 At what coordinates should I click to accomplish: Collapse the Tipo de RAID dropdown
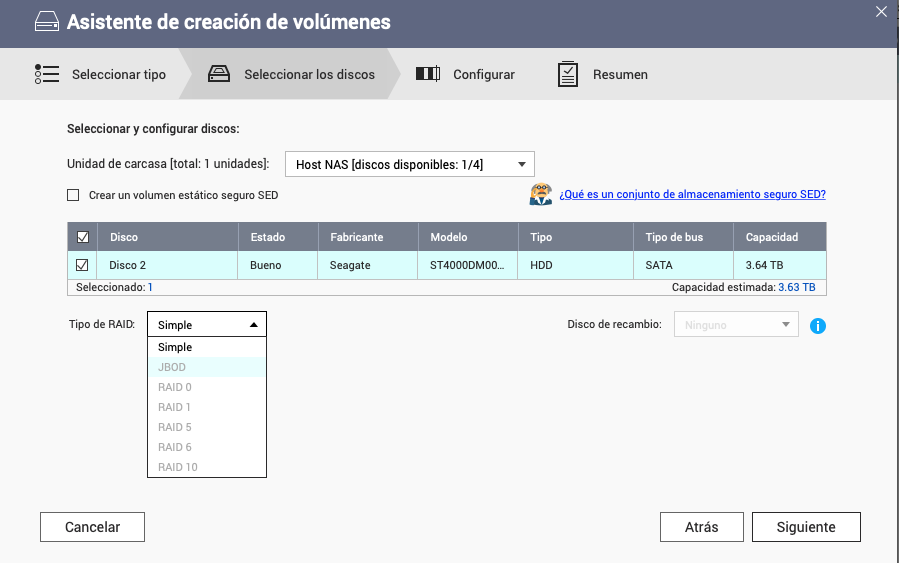207,325
